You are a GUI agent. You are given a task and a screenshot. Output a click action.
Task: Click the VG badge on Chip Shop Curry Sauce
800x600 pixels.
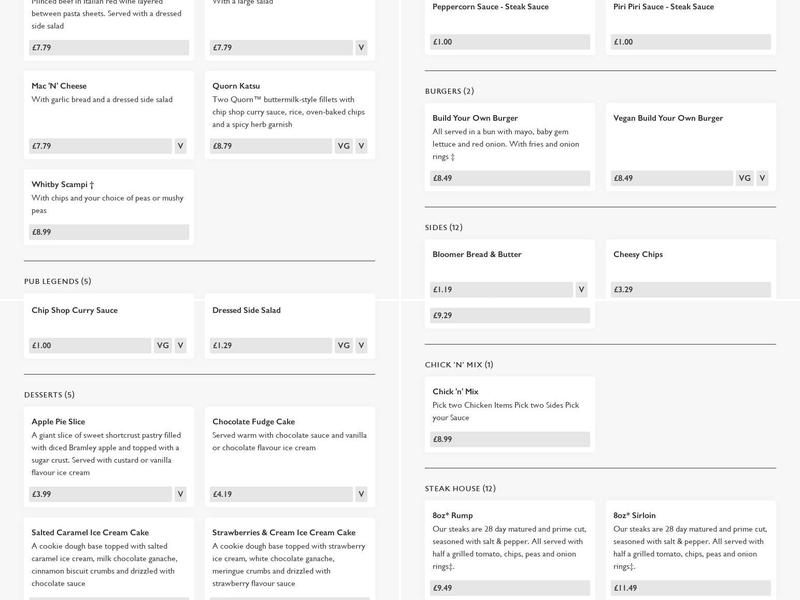(x=163, y=346)
